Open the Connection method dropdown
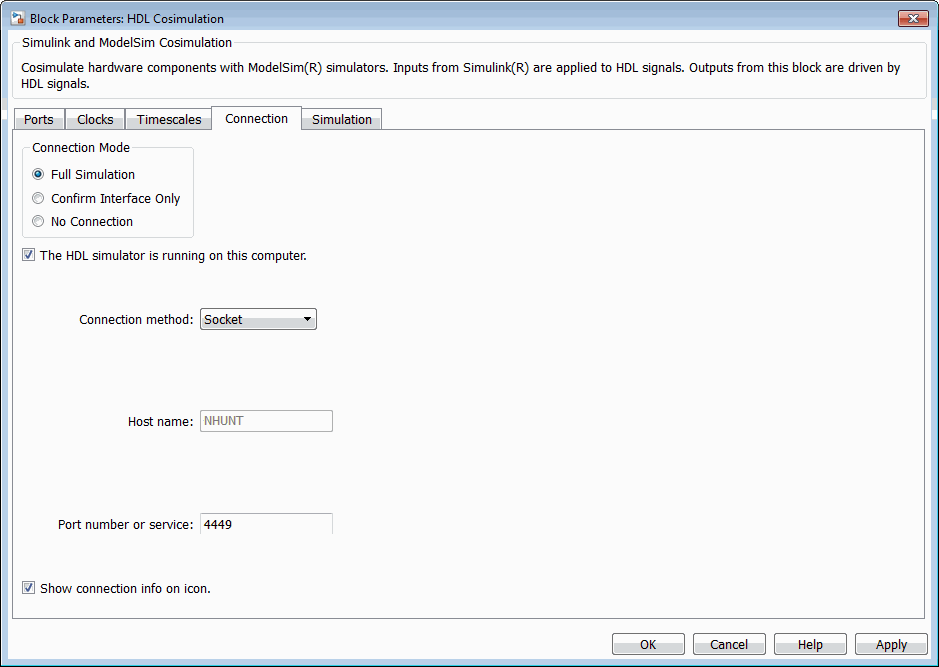This screenshot has width=939, height=667. coord(258,319)
